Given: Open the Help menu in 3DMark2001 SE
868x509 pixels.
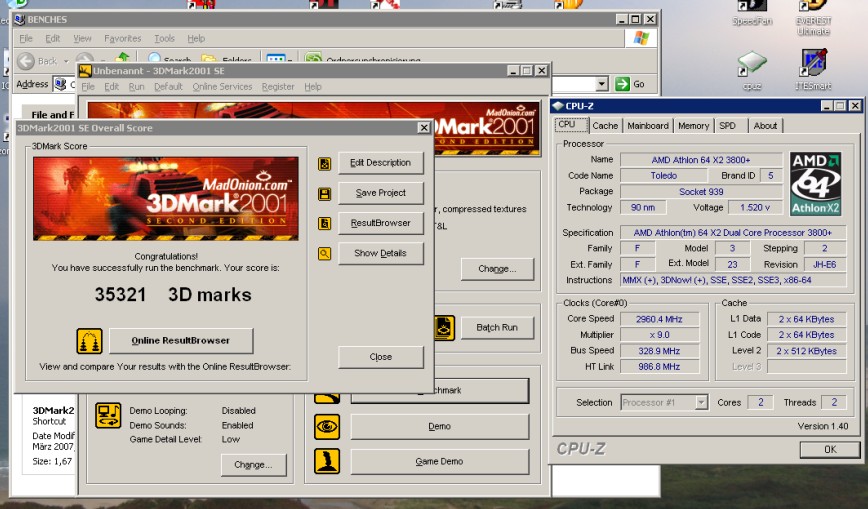Looking at the screenshot, I should click(x=313, y=86).
